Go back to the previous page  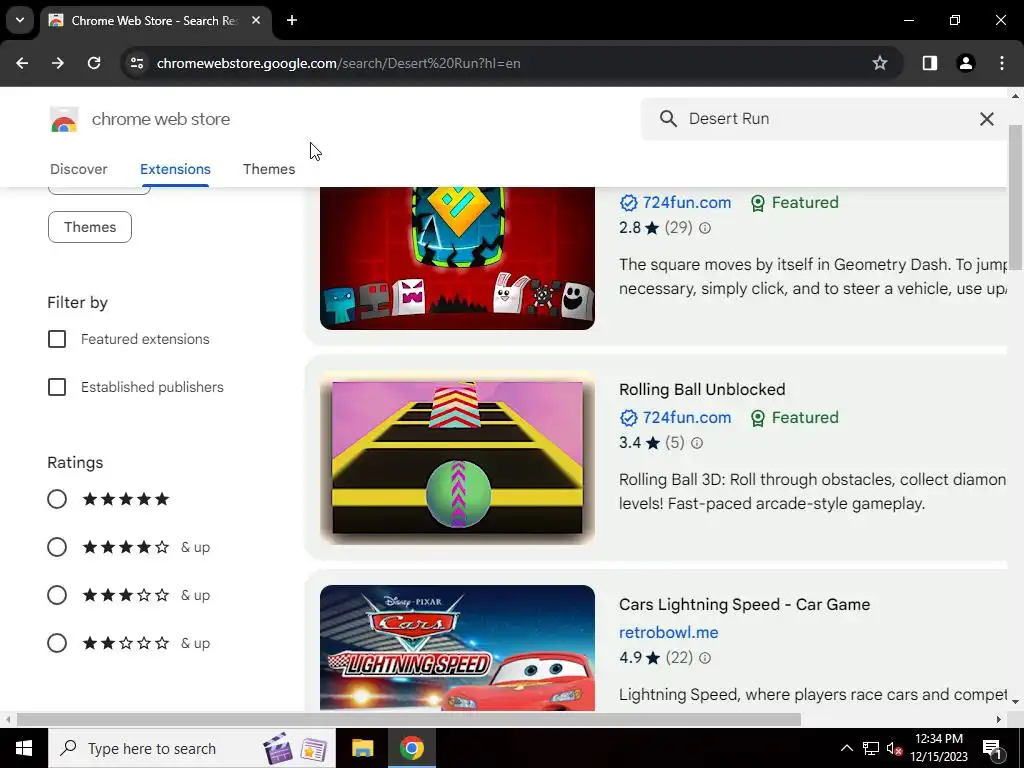pos(22,63)
